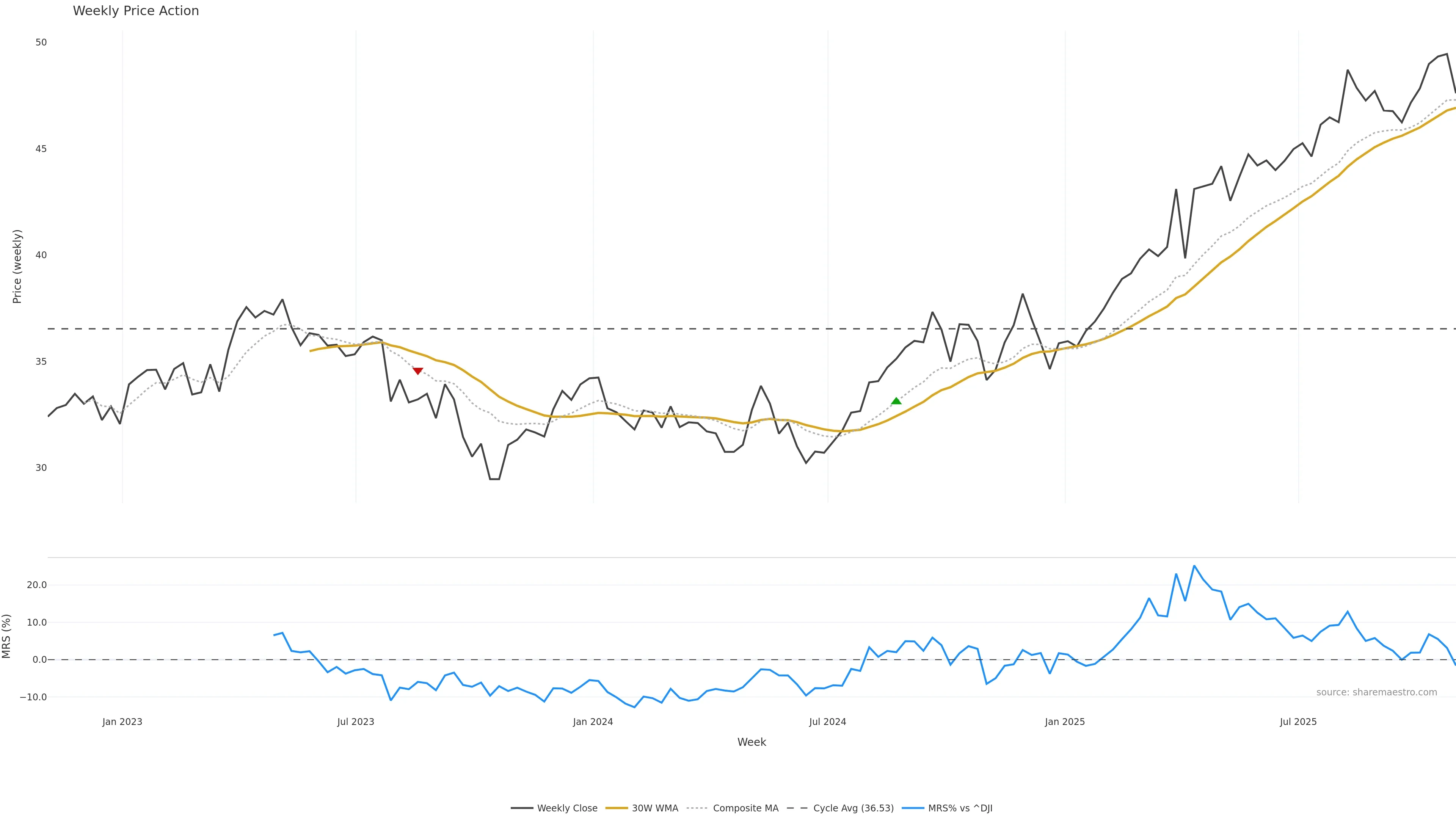Viewport: 1456px width, 819px height.
Task: Click the MRS (%) y-axis title
Action: (7, 636)
